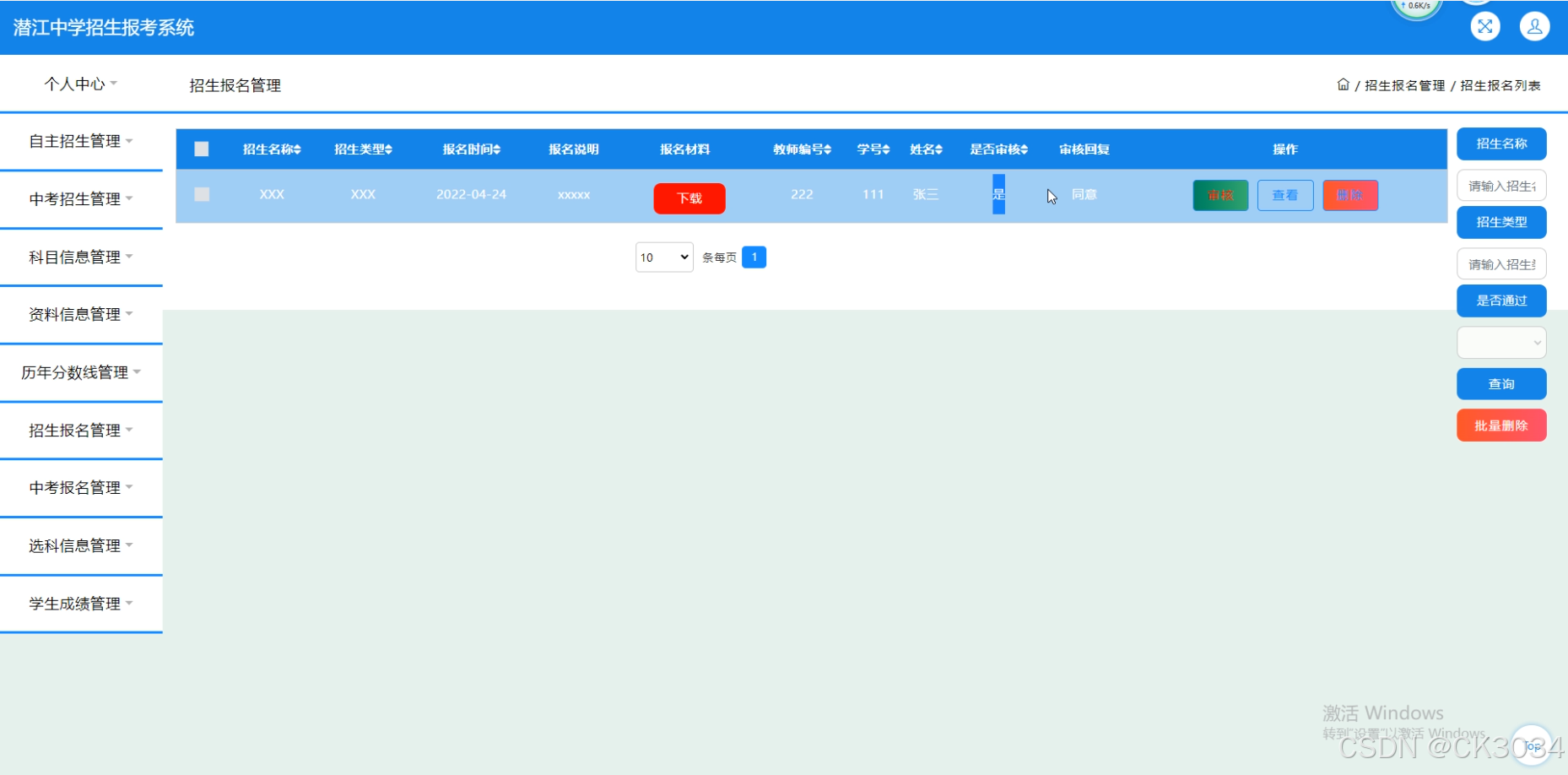Open the 是否通过 filter dropdown
Screen dimensions: 1568x775
1500,342
